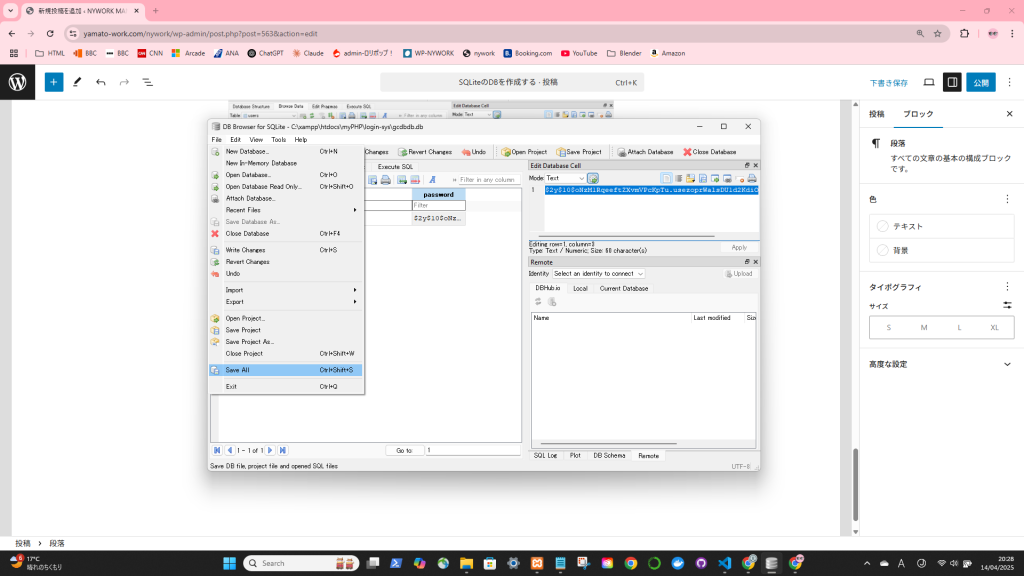This screenshot has width=1024, height=576.
Task: Choose the XL font size option
Action: click(x=995, y=327)
